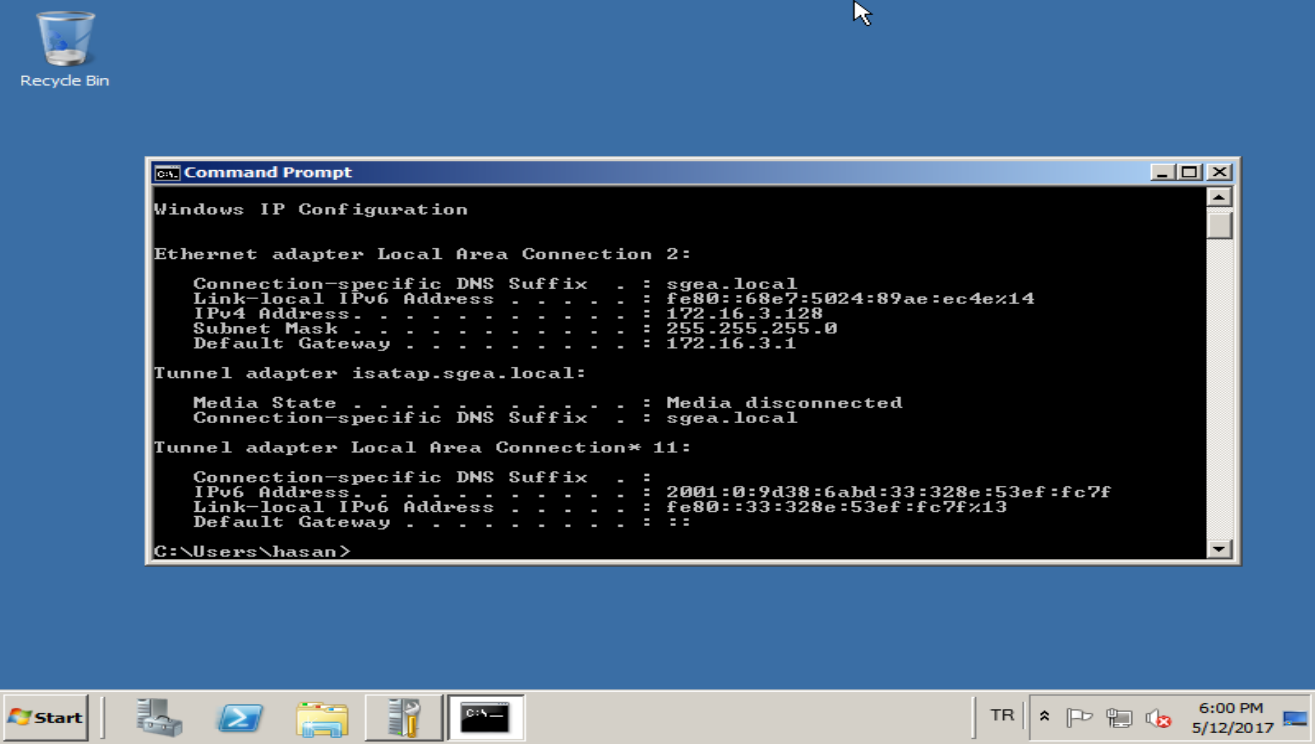
Task: Minimize the Command Prompt window
Action: coord(1162,172)
